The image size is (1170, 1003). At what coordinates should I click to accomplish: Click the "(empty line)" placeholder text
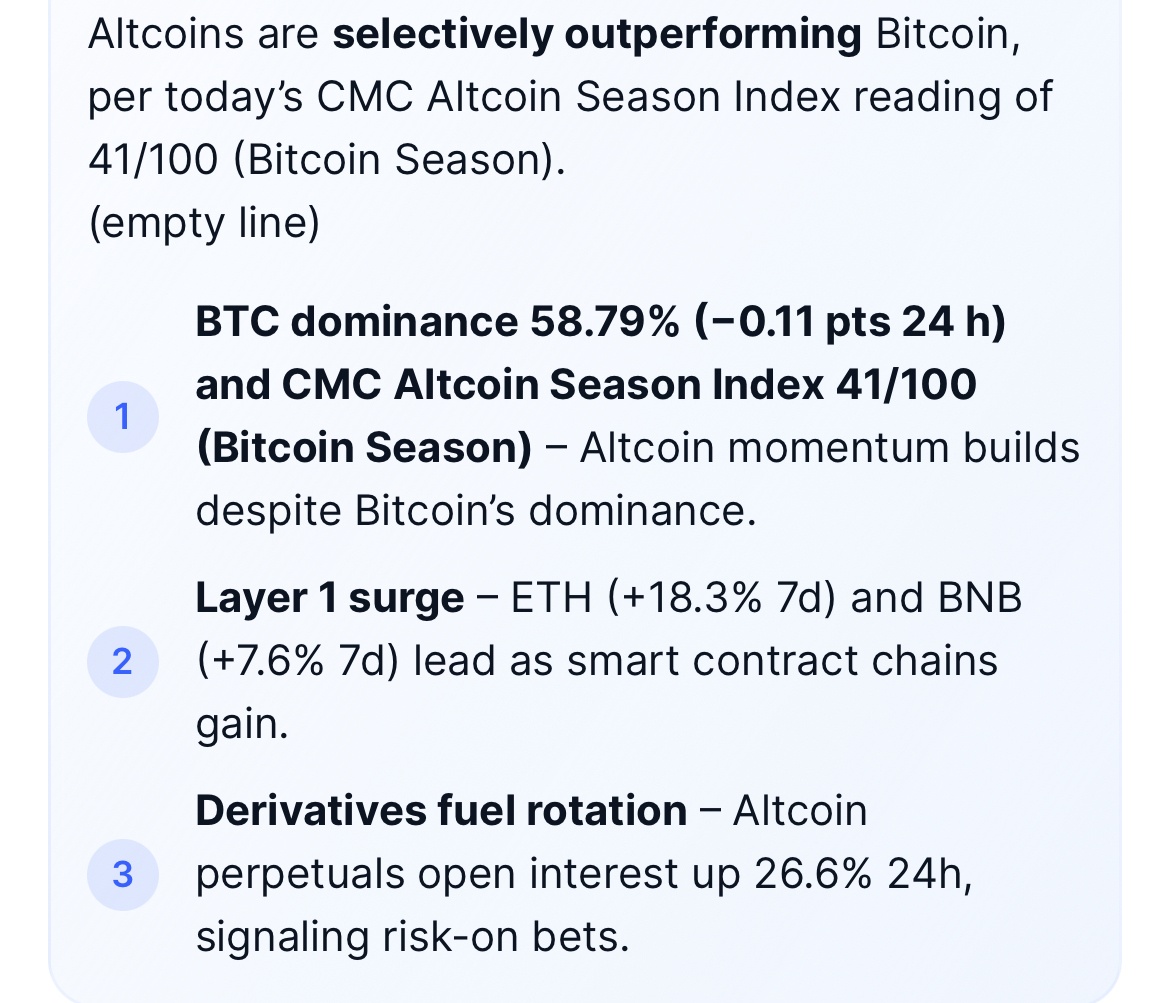[x=204, y=223]
